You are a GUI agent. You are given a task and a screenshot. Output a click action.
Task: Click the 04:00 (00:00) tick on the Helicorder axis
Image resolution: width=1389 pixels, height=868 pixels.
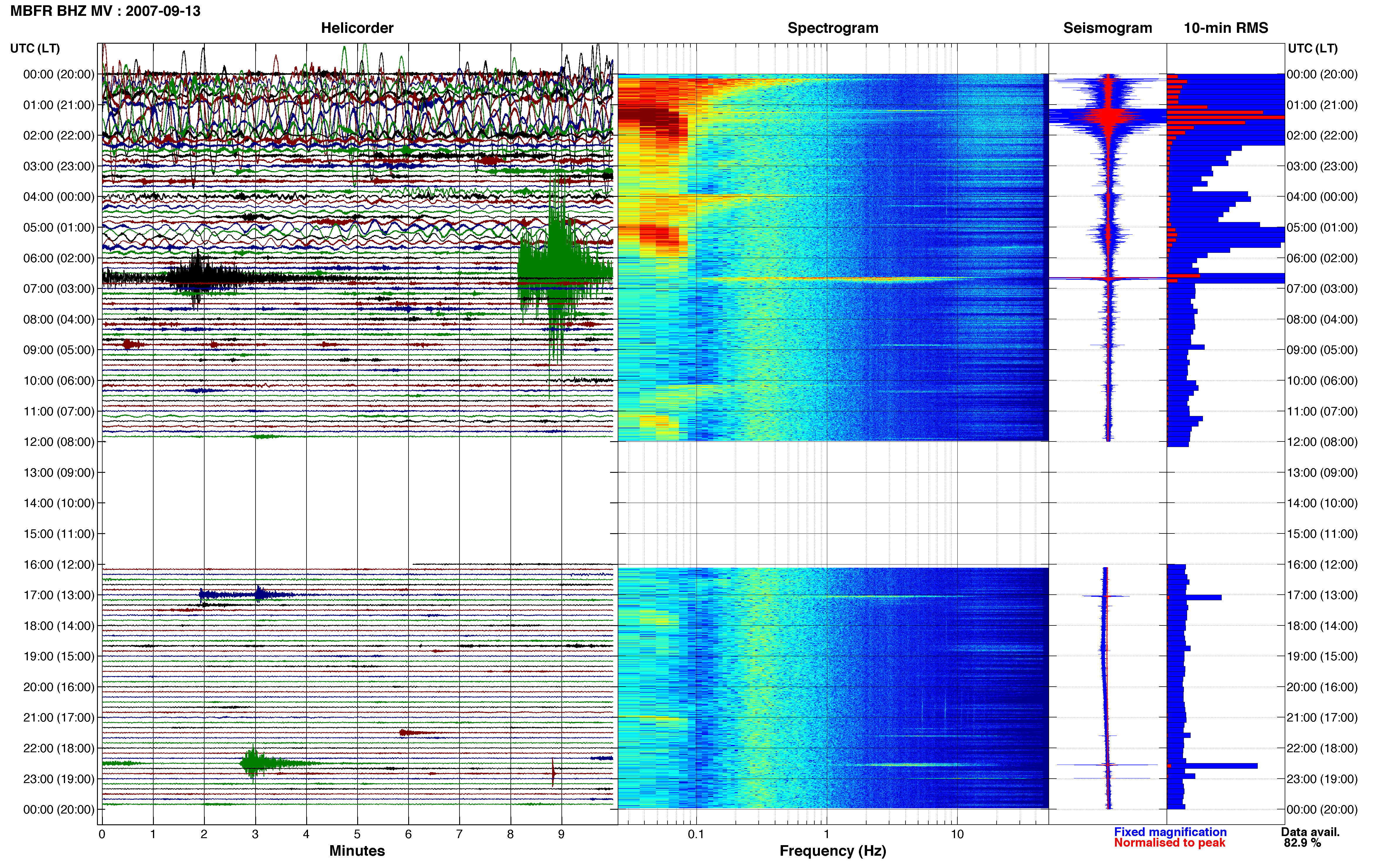(59, 197)
